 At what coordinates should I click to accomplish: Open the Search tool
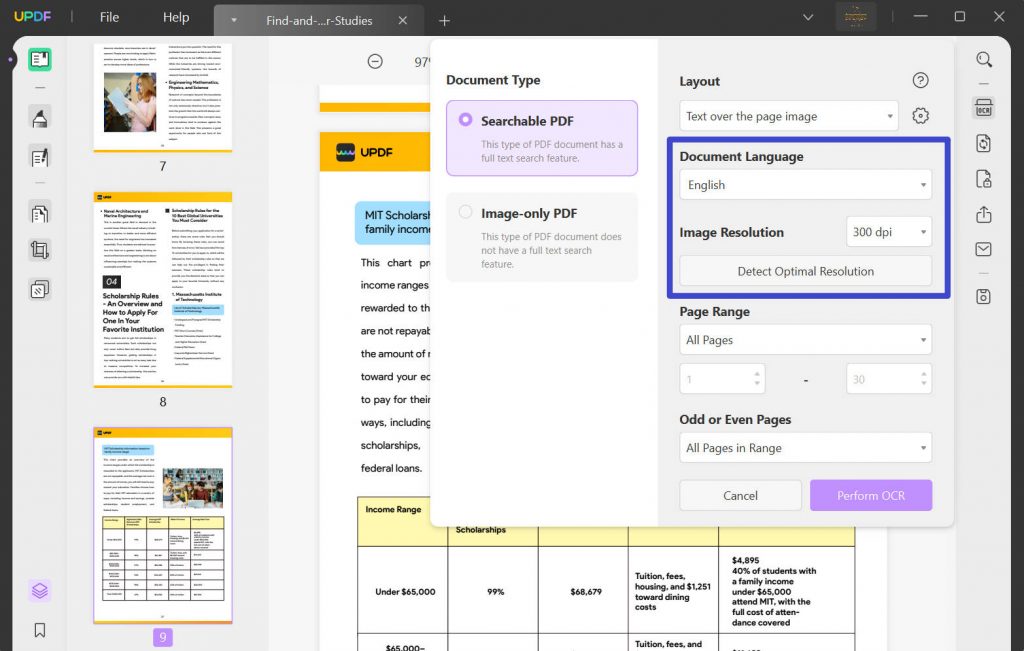(984, 59)
